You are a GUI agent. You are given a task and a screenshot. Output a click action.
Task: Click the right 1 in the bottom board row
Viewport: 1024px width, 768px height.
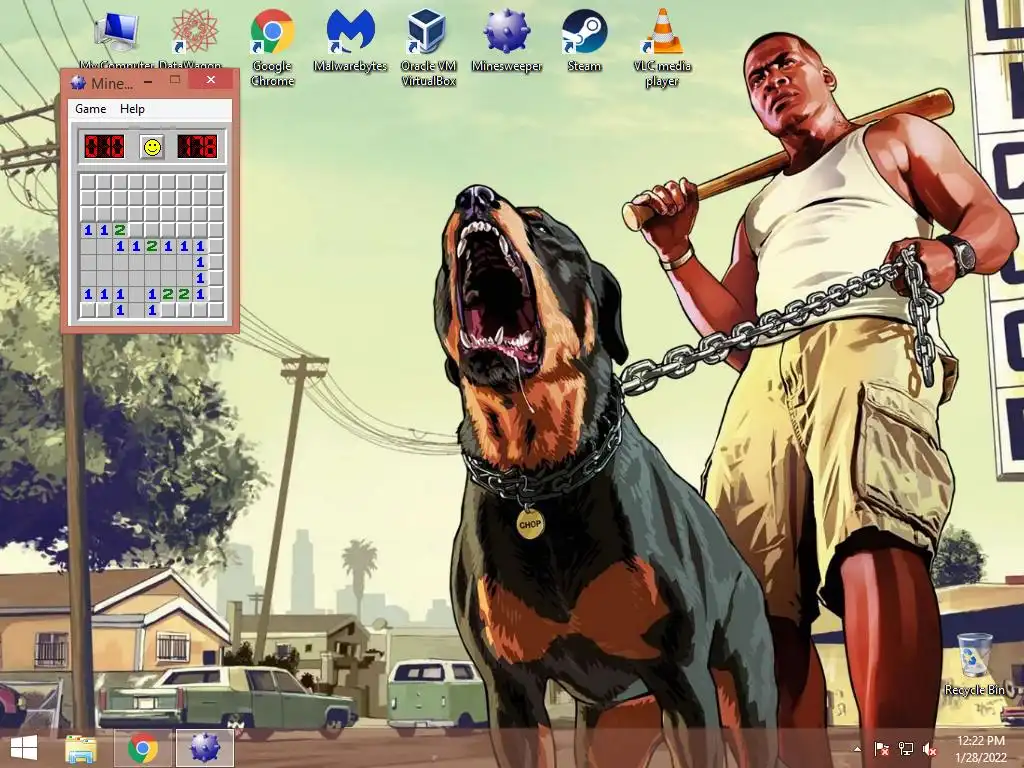pos(152,310)
